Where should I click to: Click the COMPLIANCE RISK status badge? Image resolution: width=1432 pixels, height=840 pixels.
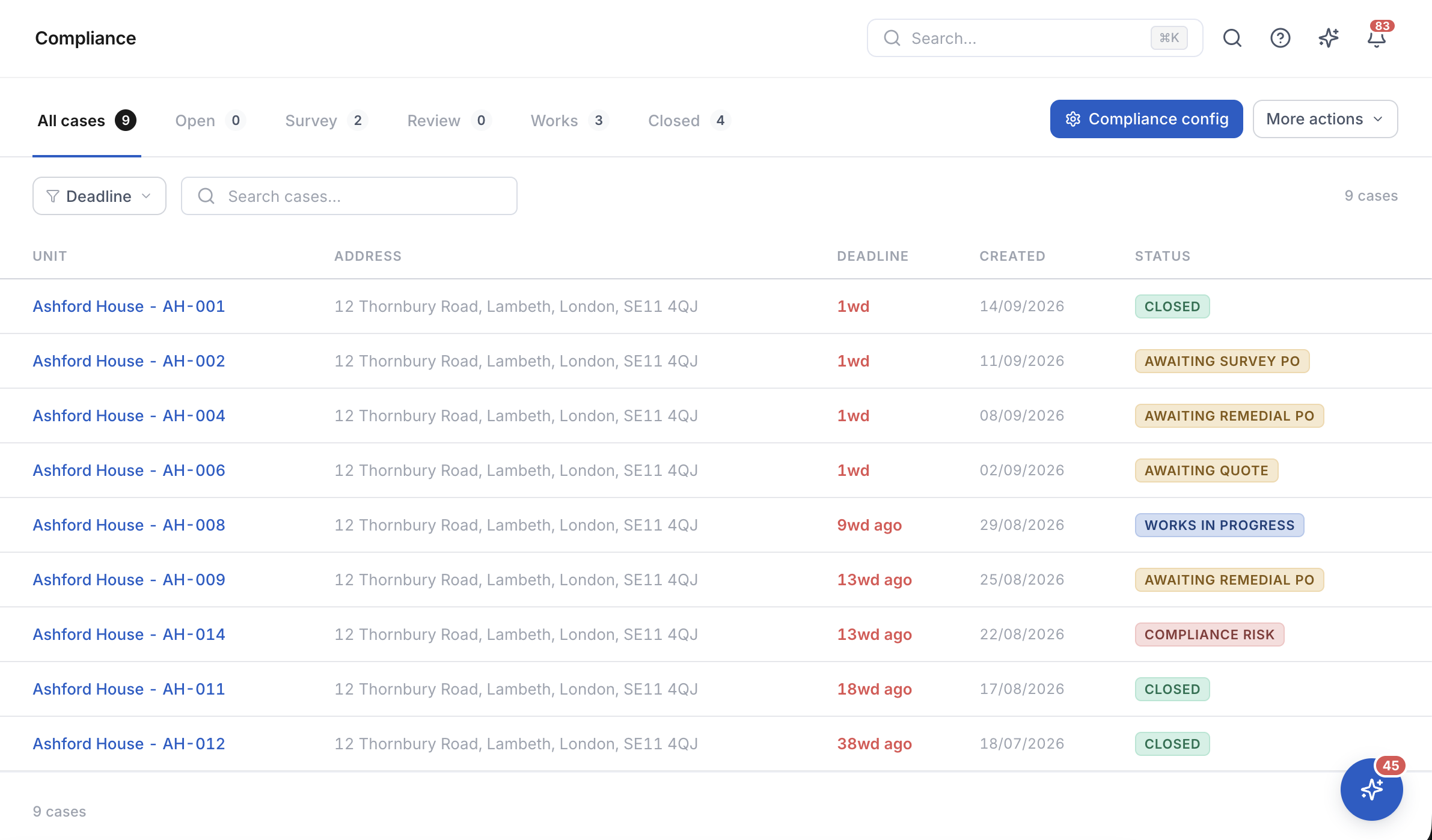pyautogui.click(x=1210, y=635)
